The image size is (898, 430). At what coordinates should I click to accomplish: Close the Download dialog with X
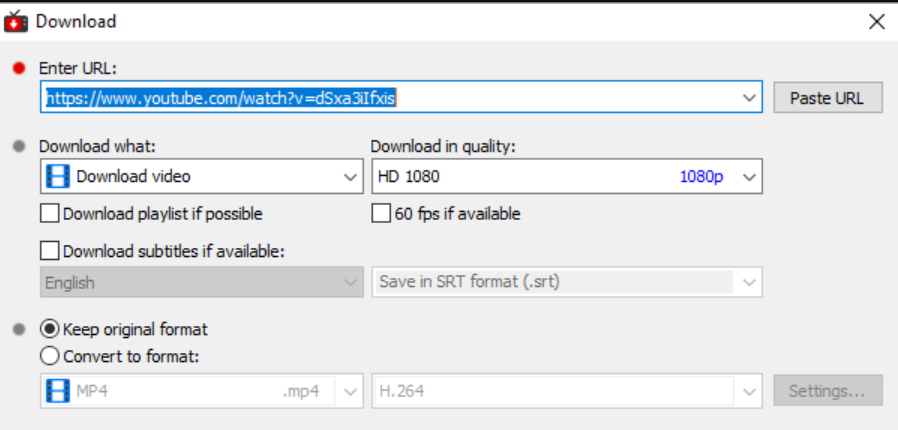click(877, 22)
